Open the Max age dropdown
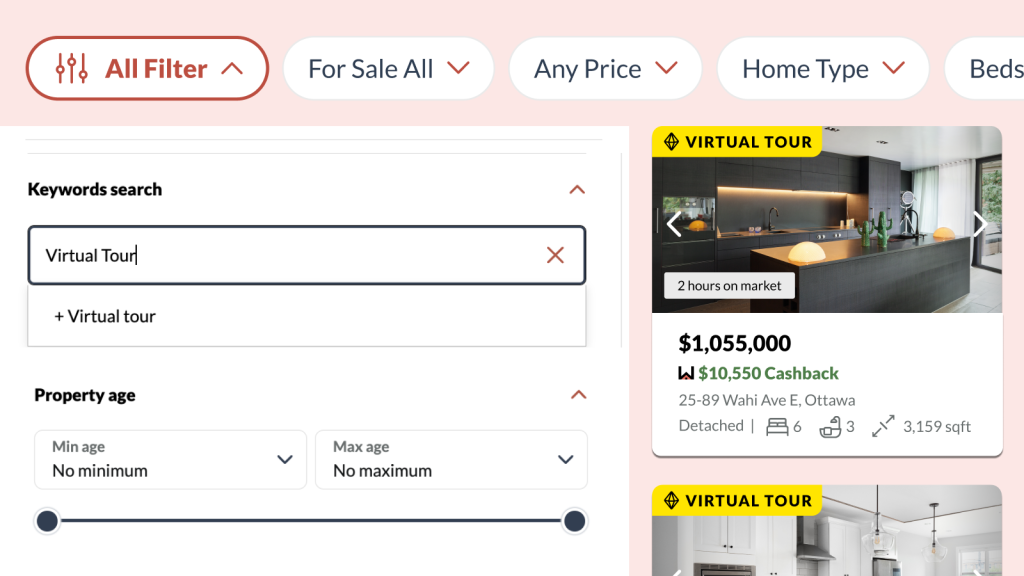This screenshot has width=1024, height=576. click(451, 459)
